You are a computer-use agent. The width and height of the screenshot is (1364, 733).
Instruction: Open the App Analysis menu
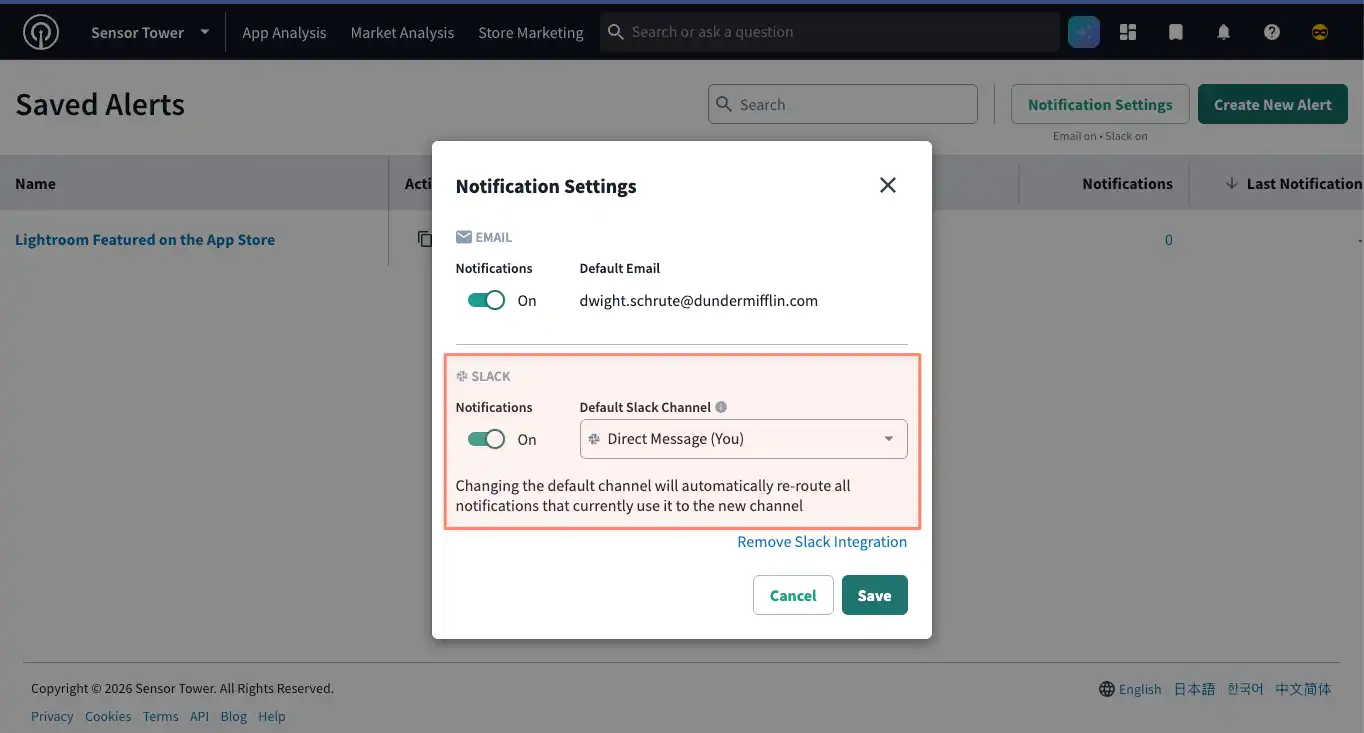[284, 32]
